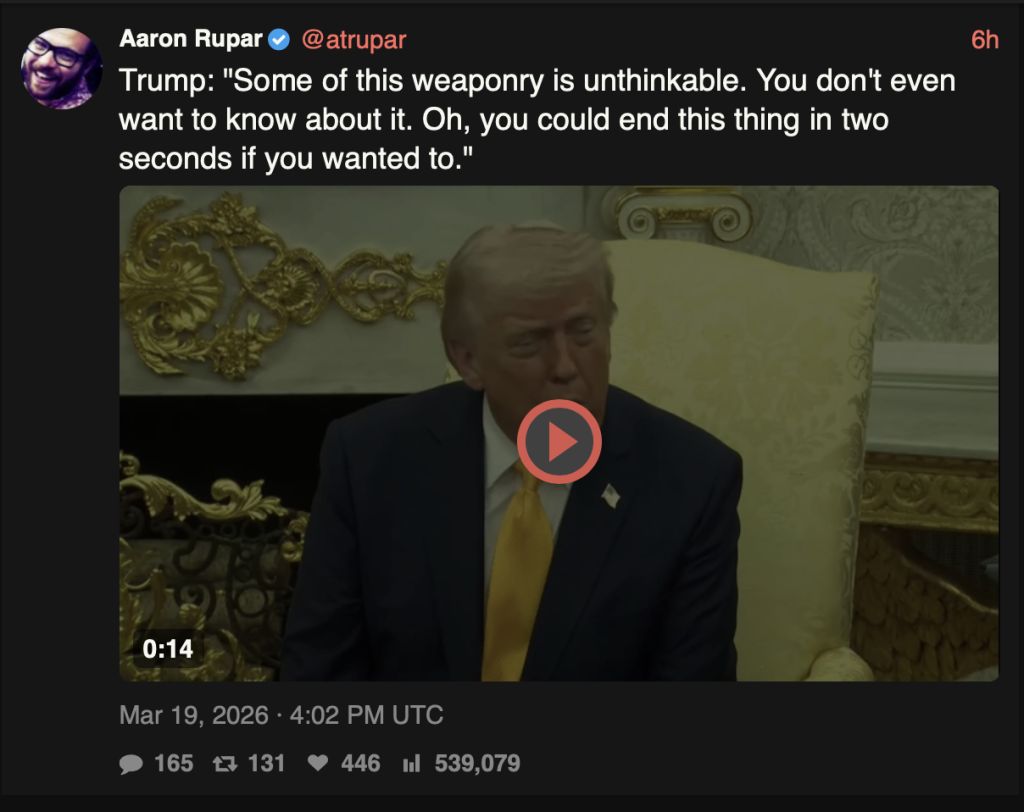Image resolution: width=1024 pixels, height=812 pixels.
Task: Click the Aaron Rupar display name
Action: click(191, 39)
